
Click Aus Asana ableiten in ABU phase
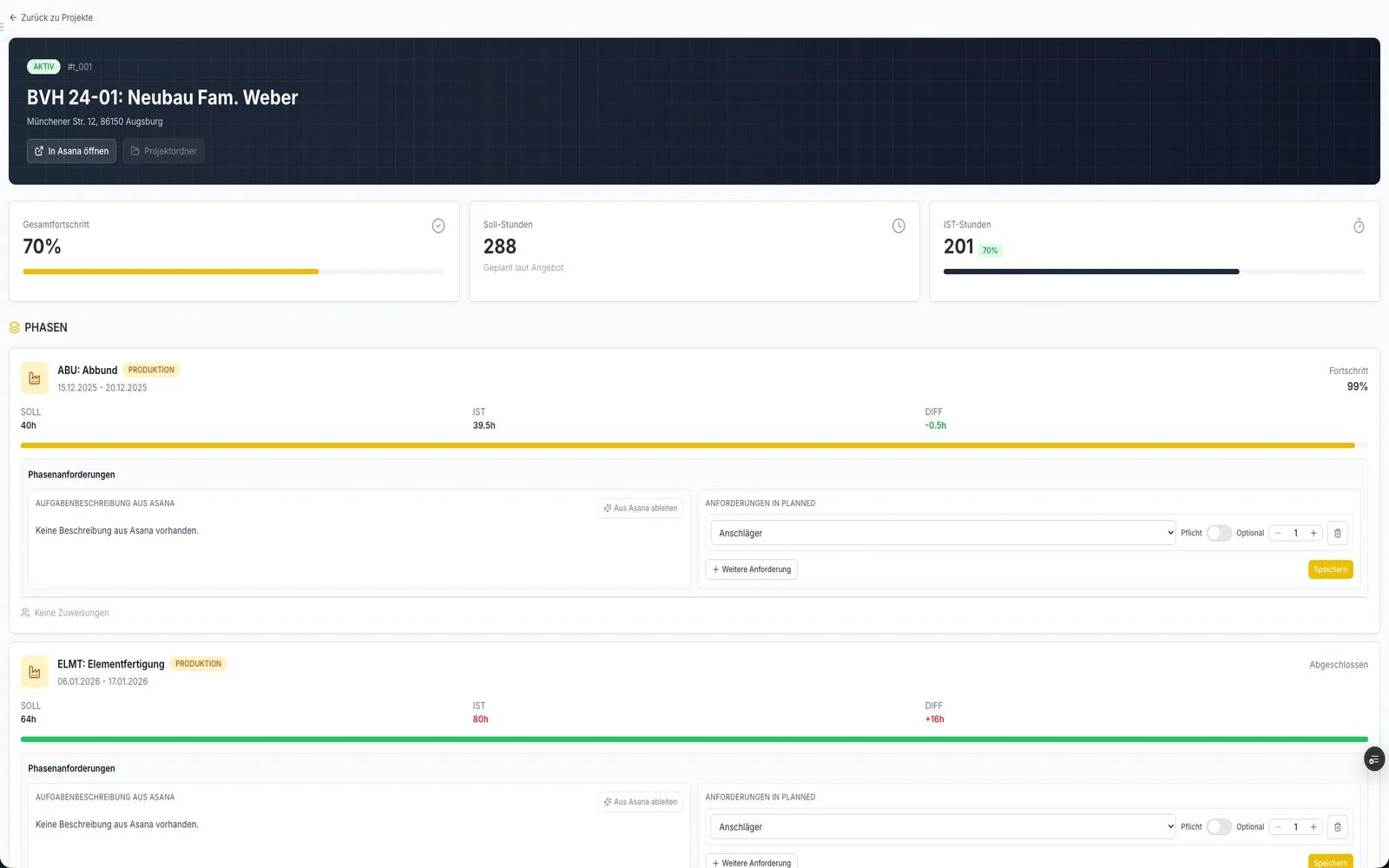click(640, 509)
